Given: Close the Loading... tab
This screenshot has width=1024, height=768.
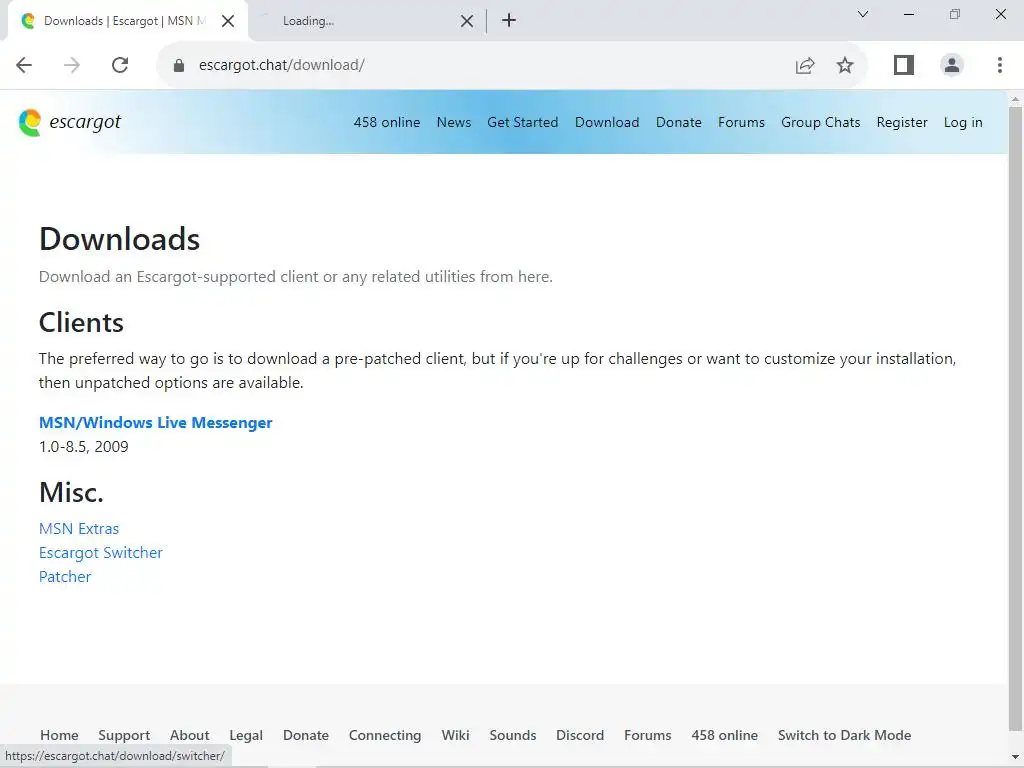Looking at the screenshot, I should click(x=467, y=22).
